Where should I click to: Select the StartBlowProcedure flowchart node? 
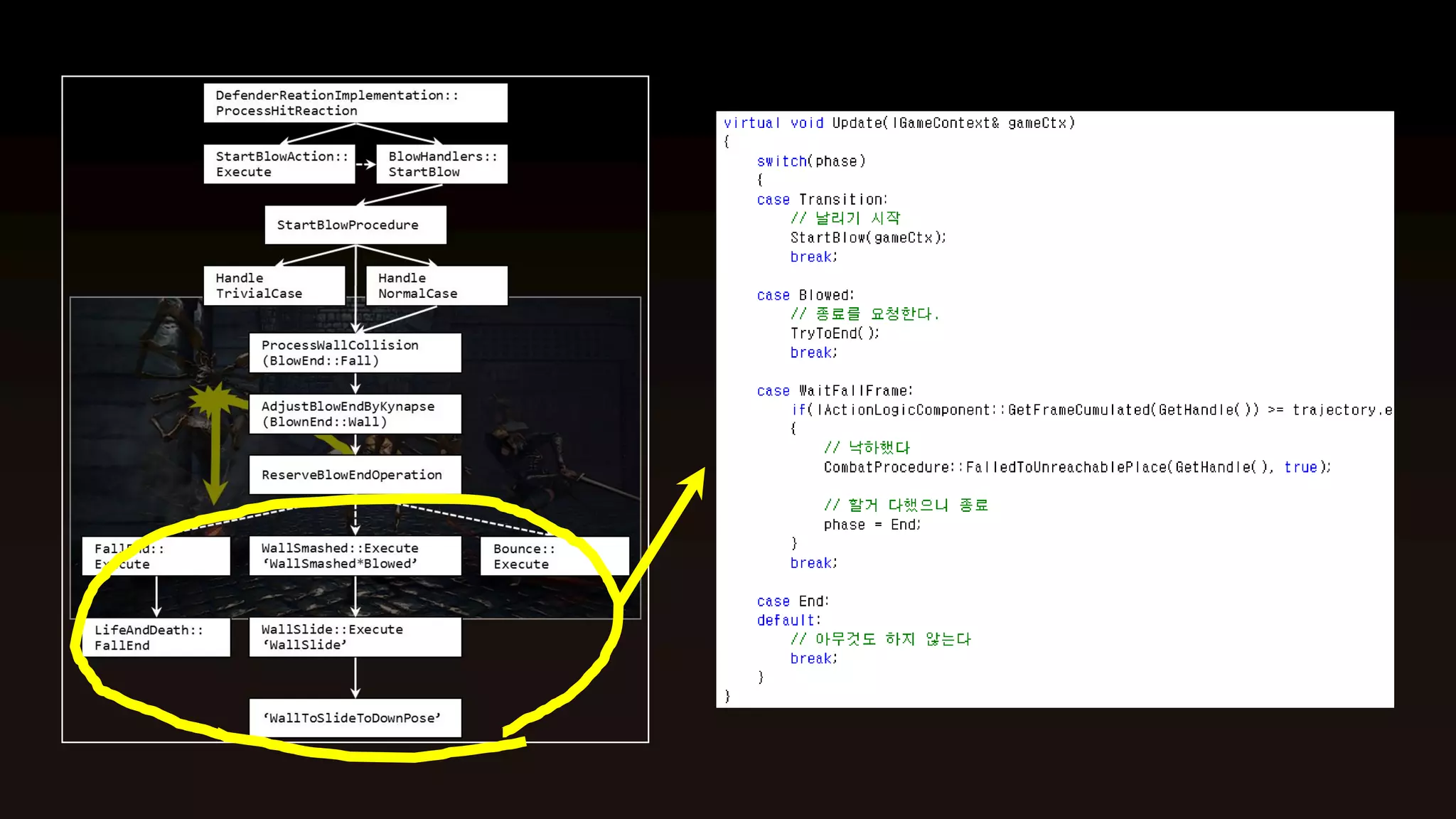[355, 225]
